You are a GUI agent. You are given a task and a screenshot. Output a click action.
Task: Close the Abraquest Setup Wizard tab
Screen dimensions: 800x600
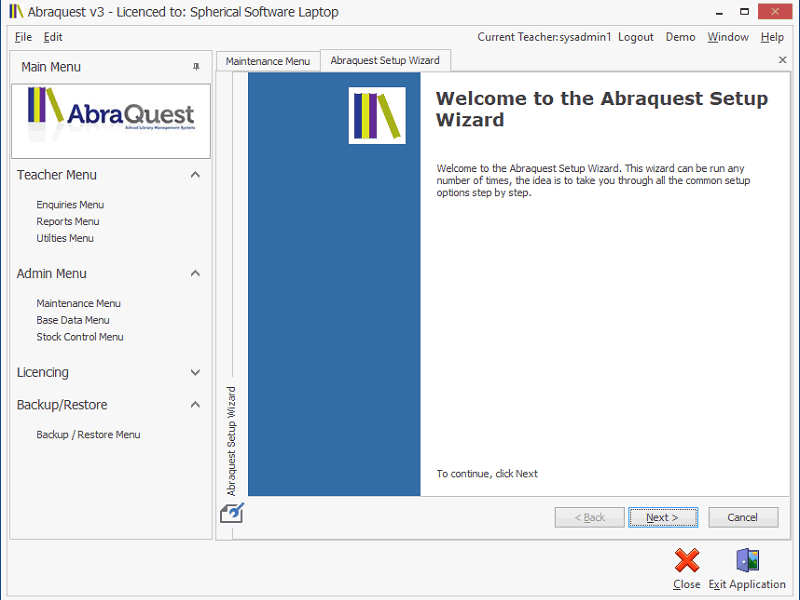pos(782,60)
